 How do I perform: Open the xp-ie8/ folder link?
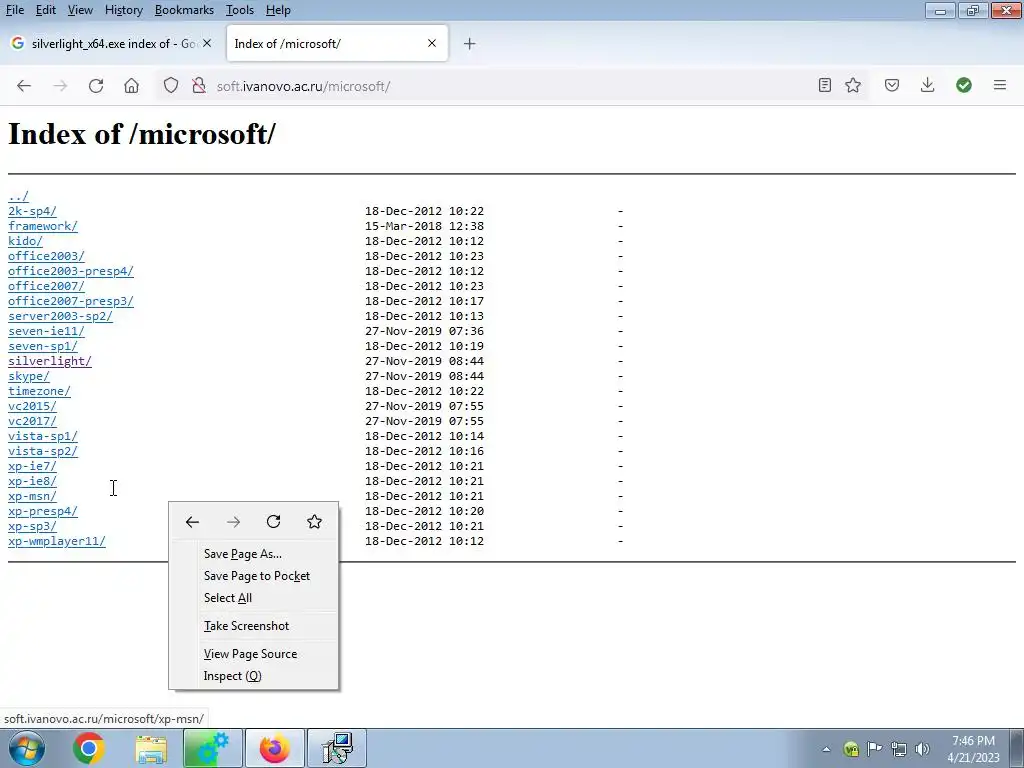(32, 481)
